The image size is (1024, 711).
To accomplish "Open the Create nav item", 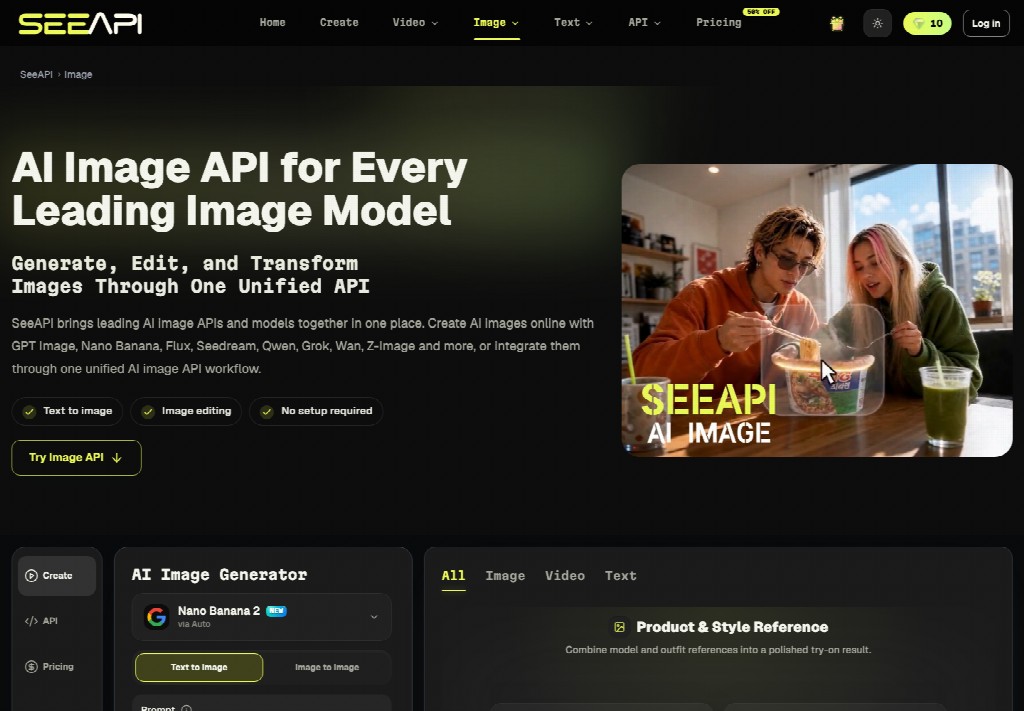I will pyautogui.click(x=339, y=22).
